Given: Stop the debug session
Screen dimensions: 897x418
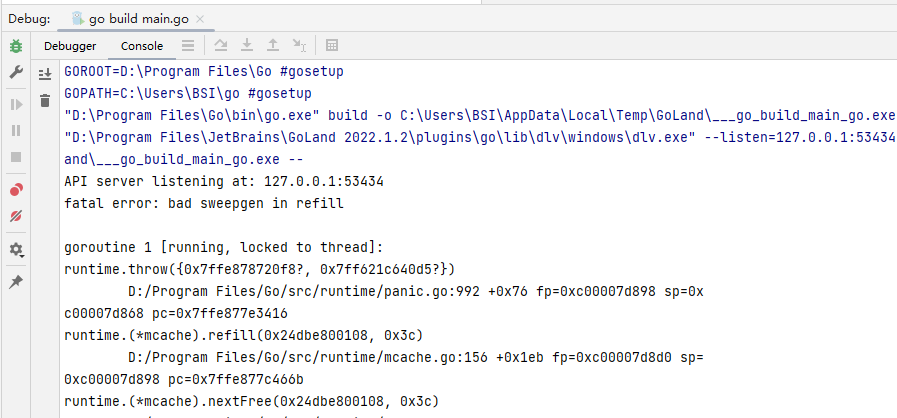Looking at the screenshot, I should pyautogui.click(x=16, y=157).
